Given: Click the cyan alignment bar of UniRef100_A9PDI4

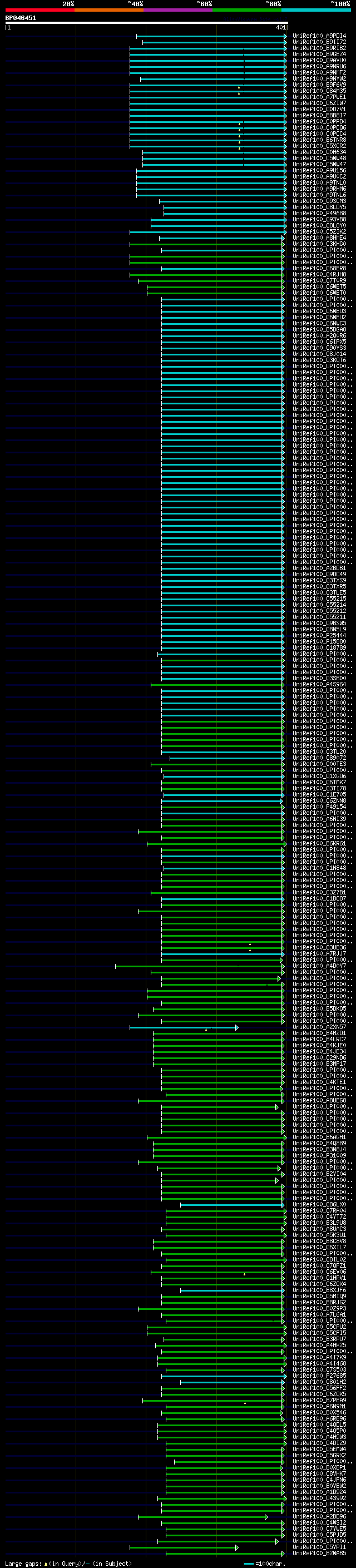Looking at the screenshot, I should [211, 36].
